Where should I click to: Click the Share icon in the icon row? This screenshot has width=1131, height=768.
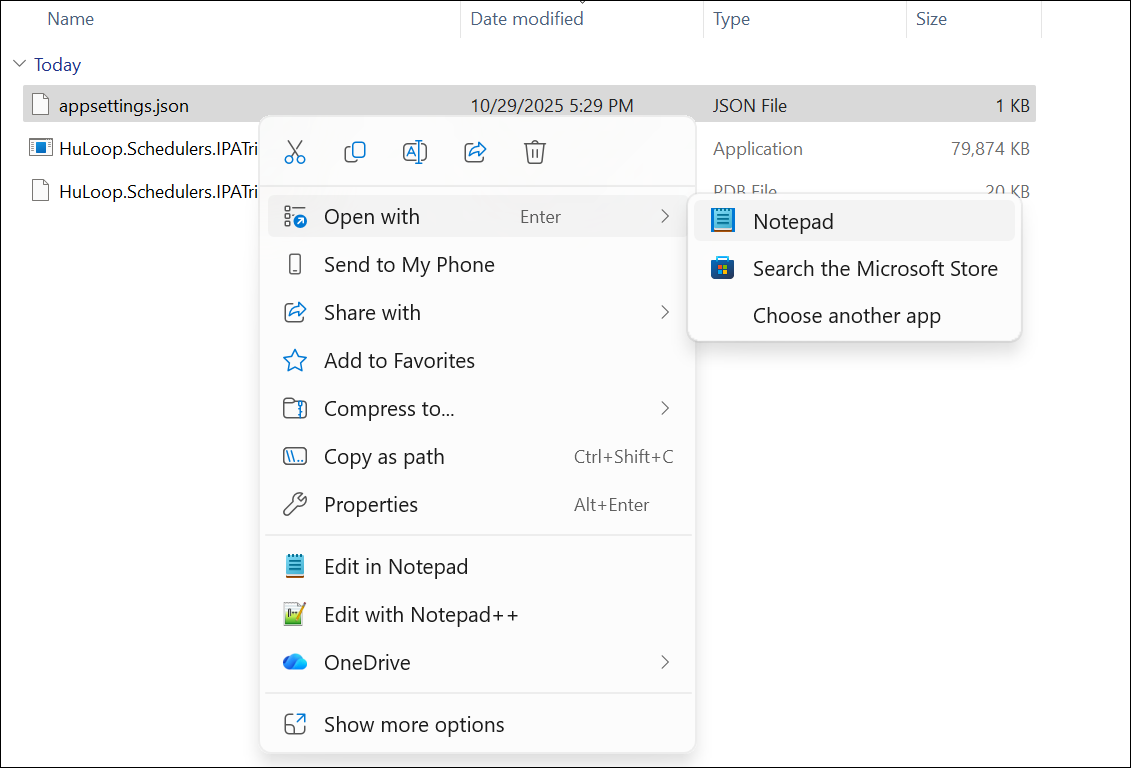(x=474, y=152)
